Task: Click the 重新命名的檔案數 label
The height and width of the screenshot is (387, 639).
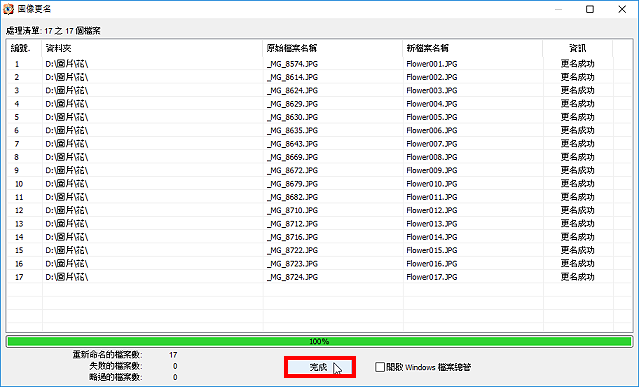Action: tap(108, 355)
